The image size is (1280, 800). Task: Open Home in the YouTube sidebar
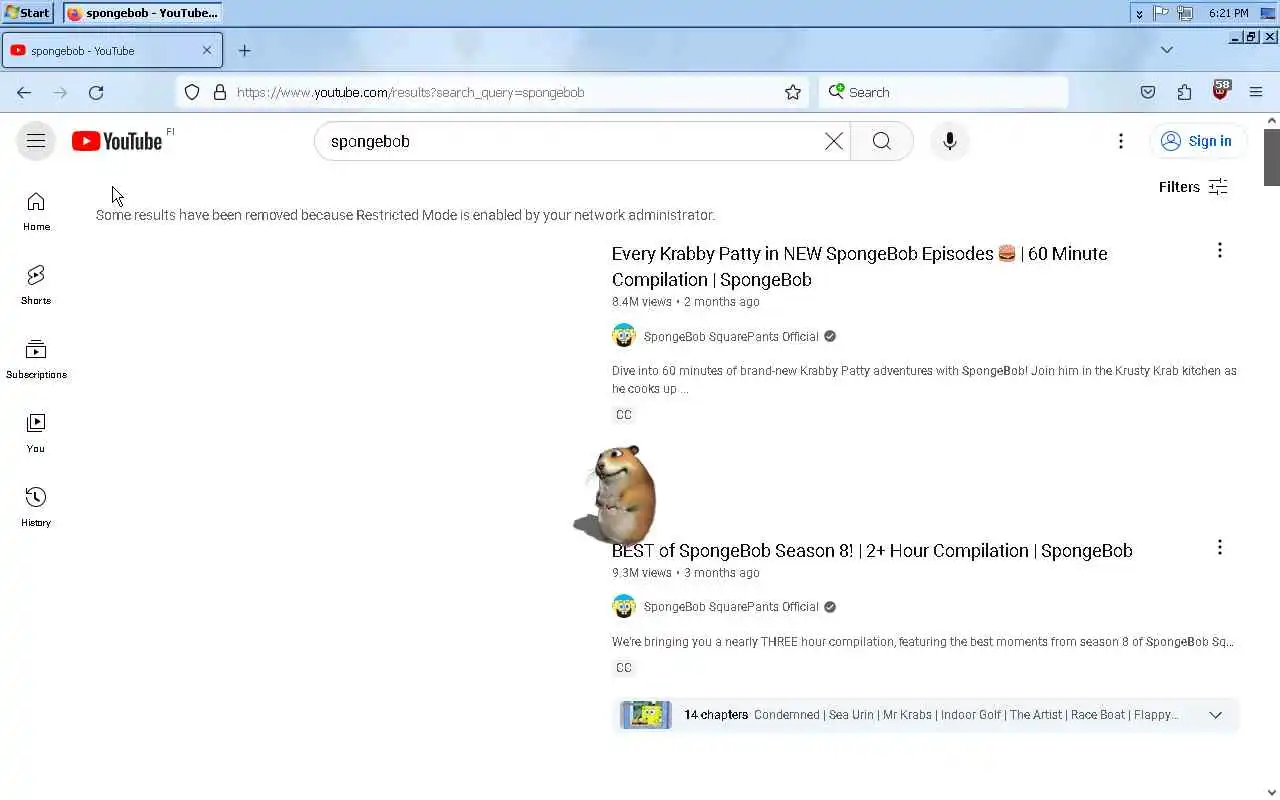(36, 211)
